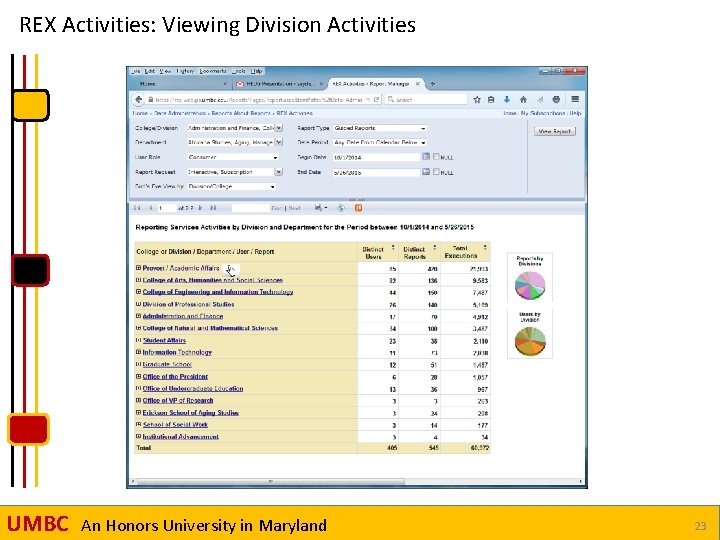
Task: Go to the browser home icon
Action: [x=523, y=99]
